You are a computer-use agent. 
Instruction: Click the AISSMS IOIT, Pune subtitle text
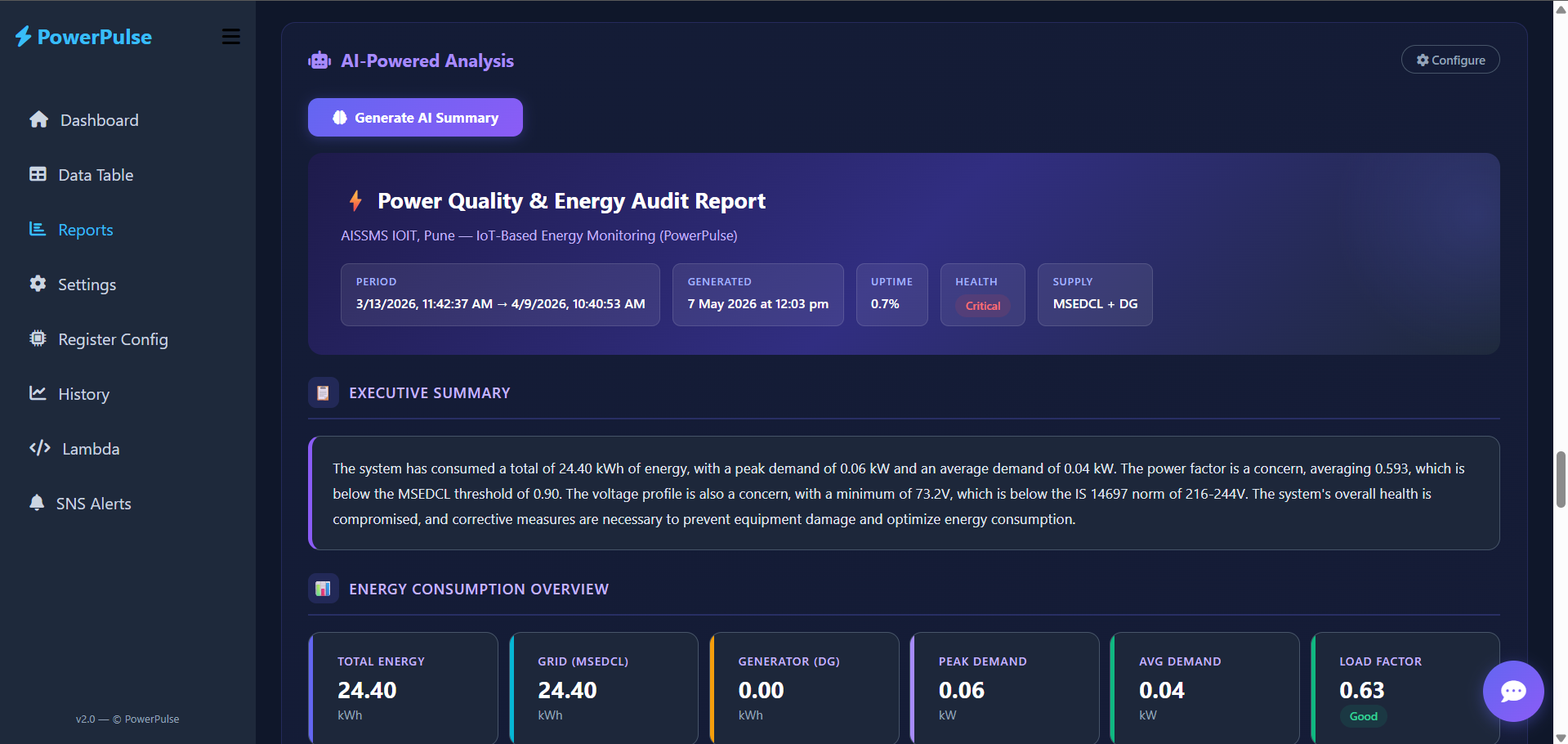tap(539, 235)
